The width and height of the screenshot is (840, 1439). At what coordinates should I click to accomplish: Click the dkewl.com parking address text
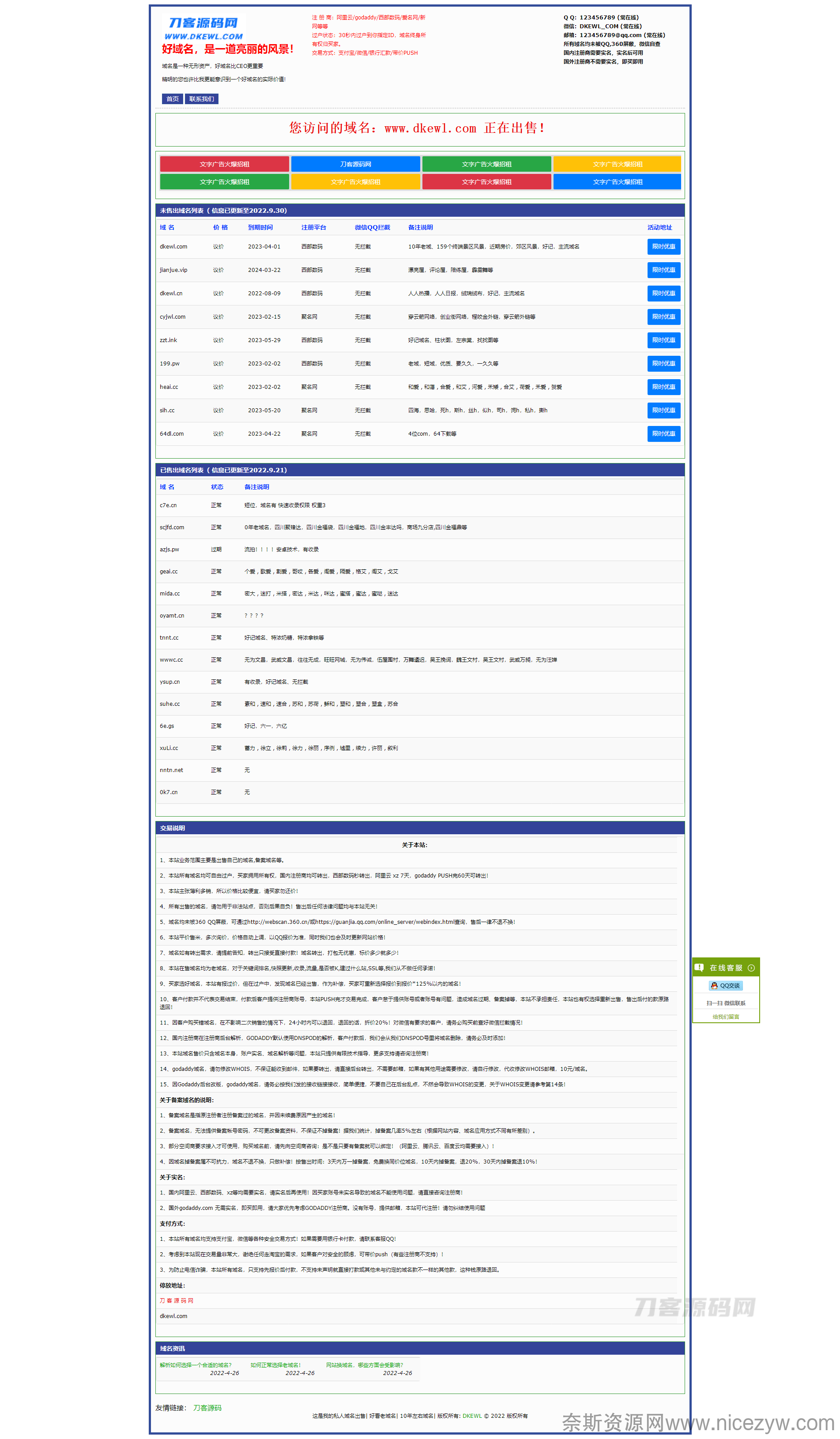[173, 1316]
